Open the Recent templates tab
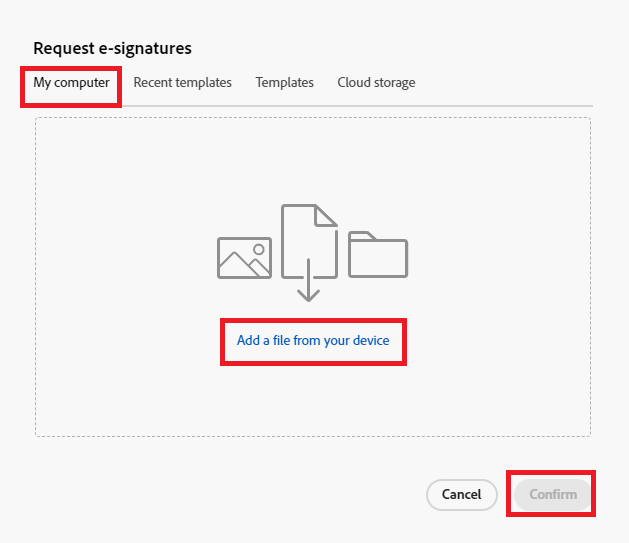Viewport: 629px width, 543px height. [x=183, y=82]
